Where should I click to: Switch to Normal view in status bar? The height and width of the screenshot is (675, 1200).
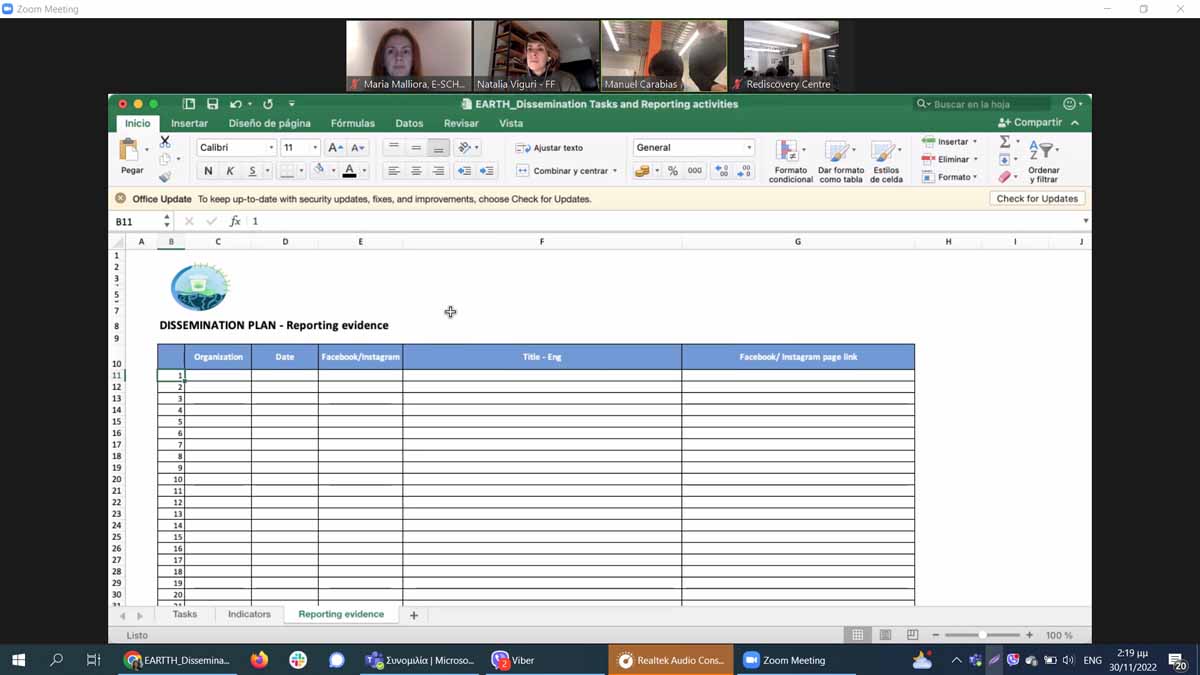tap(857, 635)
